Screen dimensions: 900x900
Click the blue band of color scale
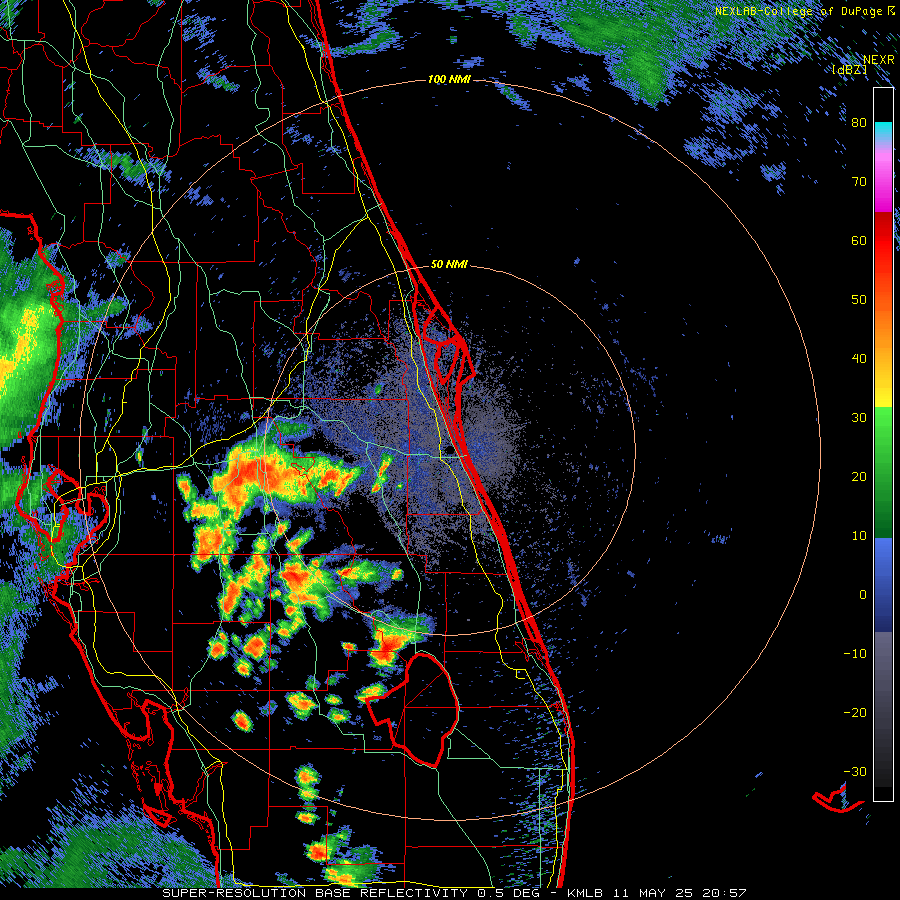(x=883, y=585)
